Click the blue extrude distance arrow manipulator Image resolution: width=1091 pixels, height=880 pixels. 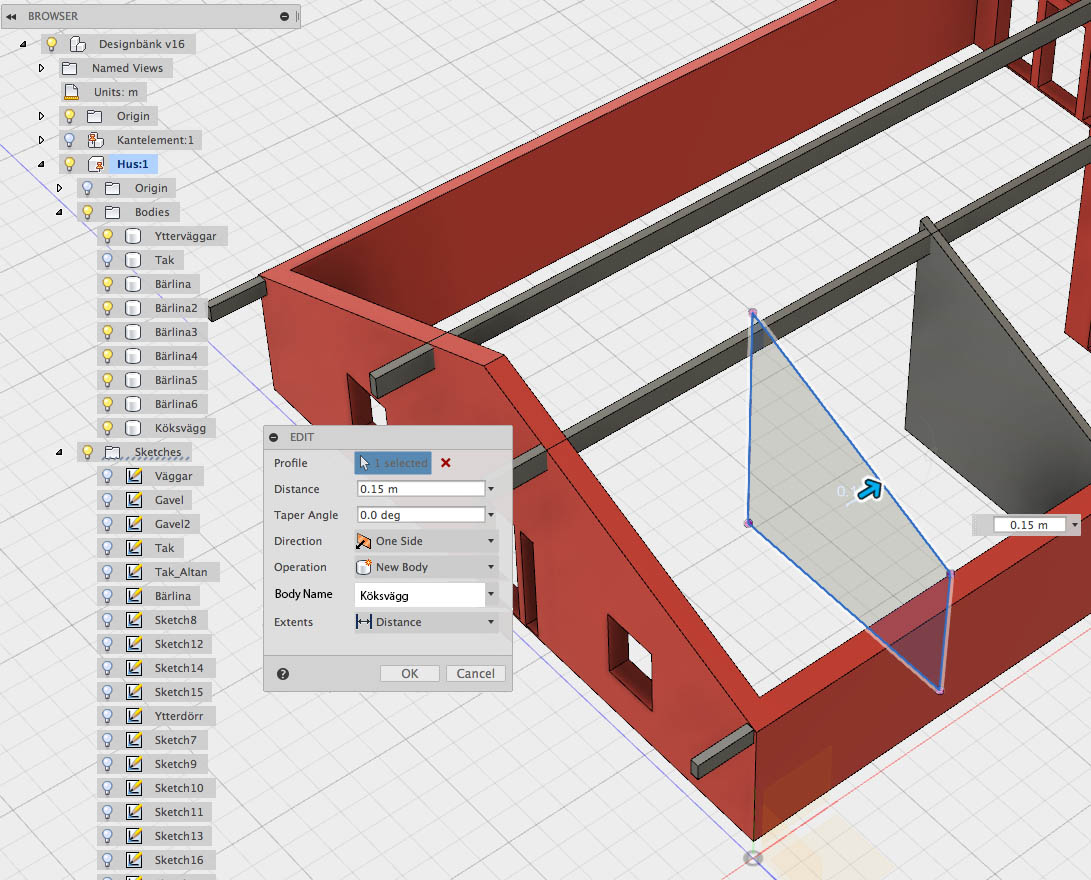[870, 490]
